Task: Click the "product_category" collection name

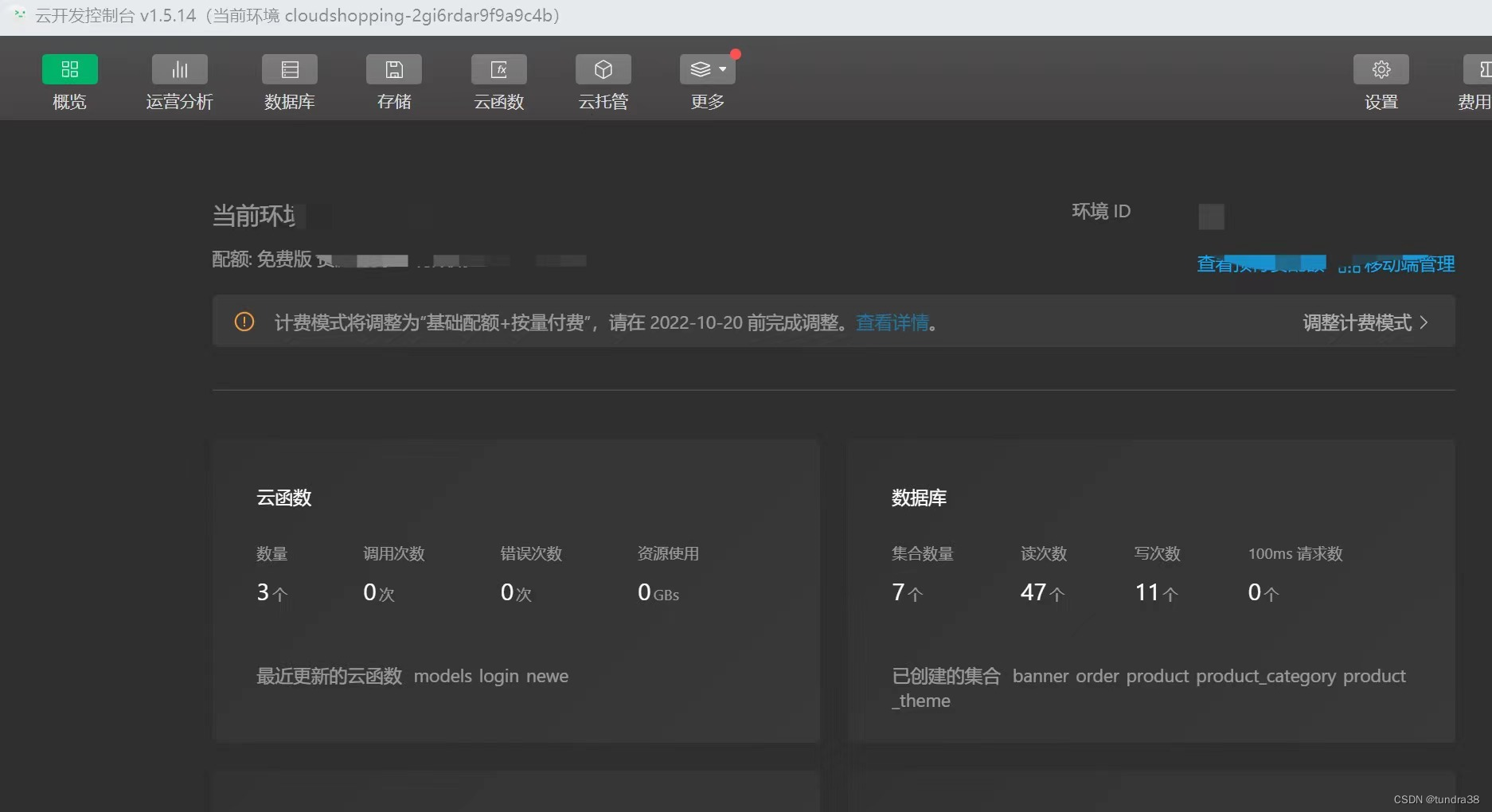Action: (x=1266, y=677)
